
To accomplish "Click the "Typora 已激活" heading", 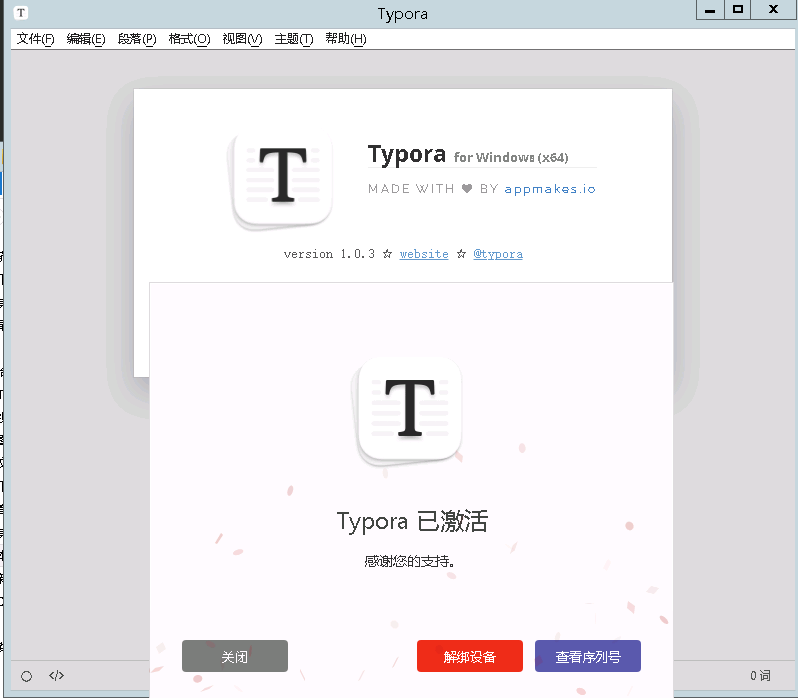I will click(x=412, y=521).
